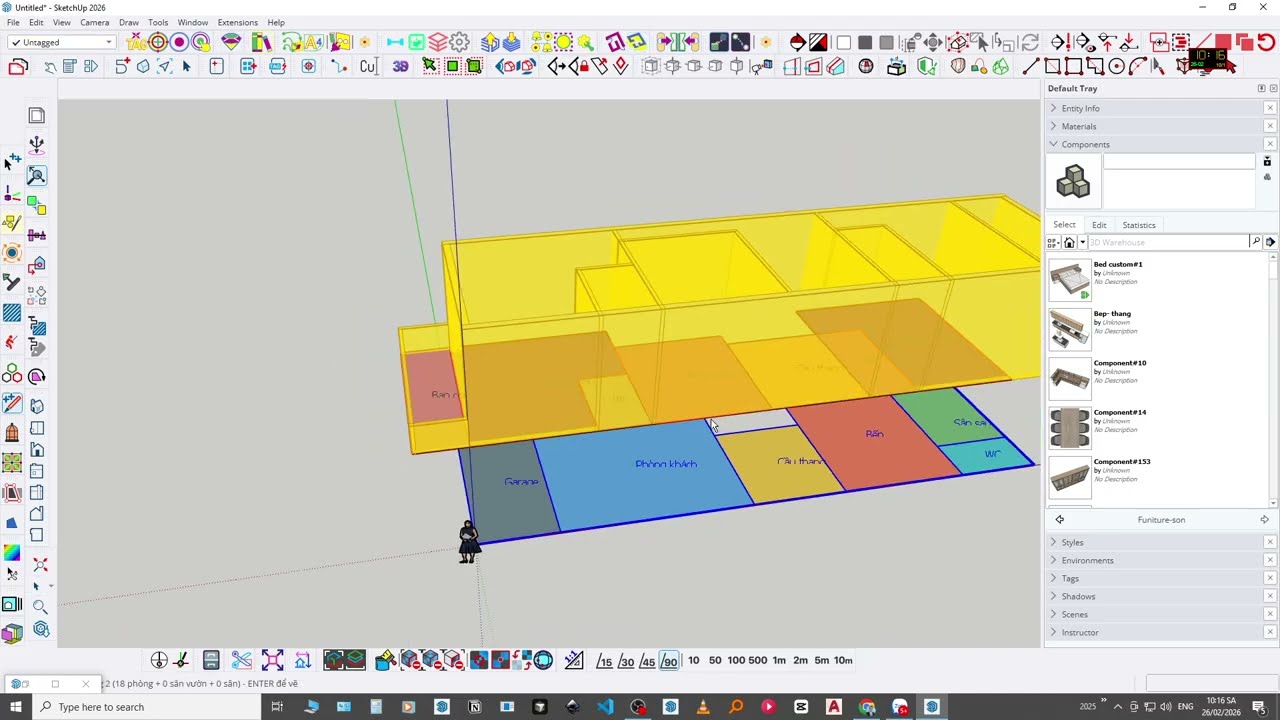Click the white shaded style square icon
Image resolution: width=1280 pixels, height=720 pixels.
(843, 42)
